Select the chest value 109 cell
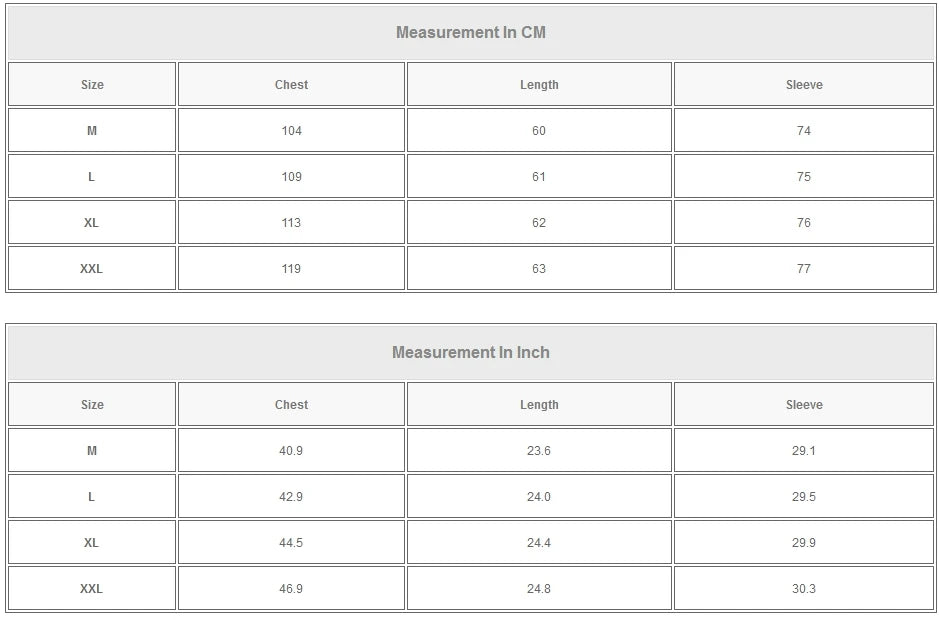The image size is (939, 620). (291, 177)
